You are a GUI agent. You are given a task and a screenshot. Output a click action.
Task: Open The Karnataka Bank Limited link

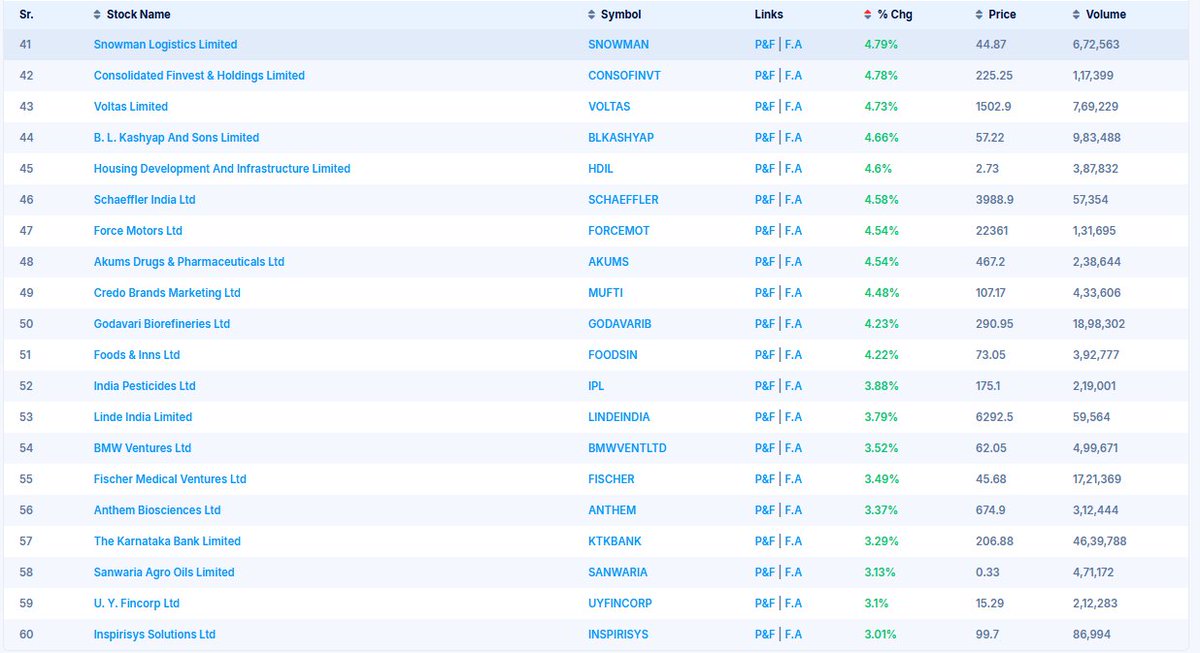167,540
